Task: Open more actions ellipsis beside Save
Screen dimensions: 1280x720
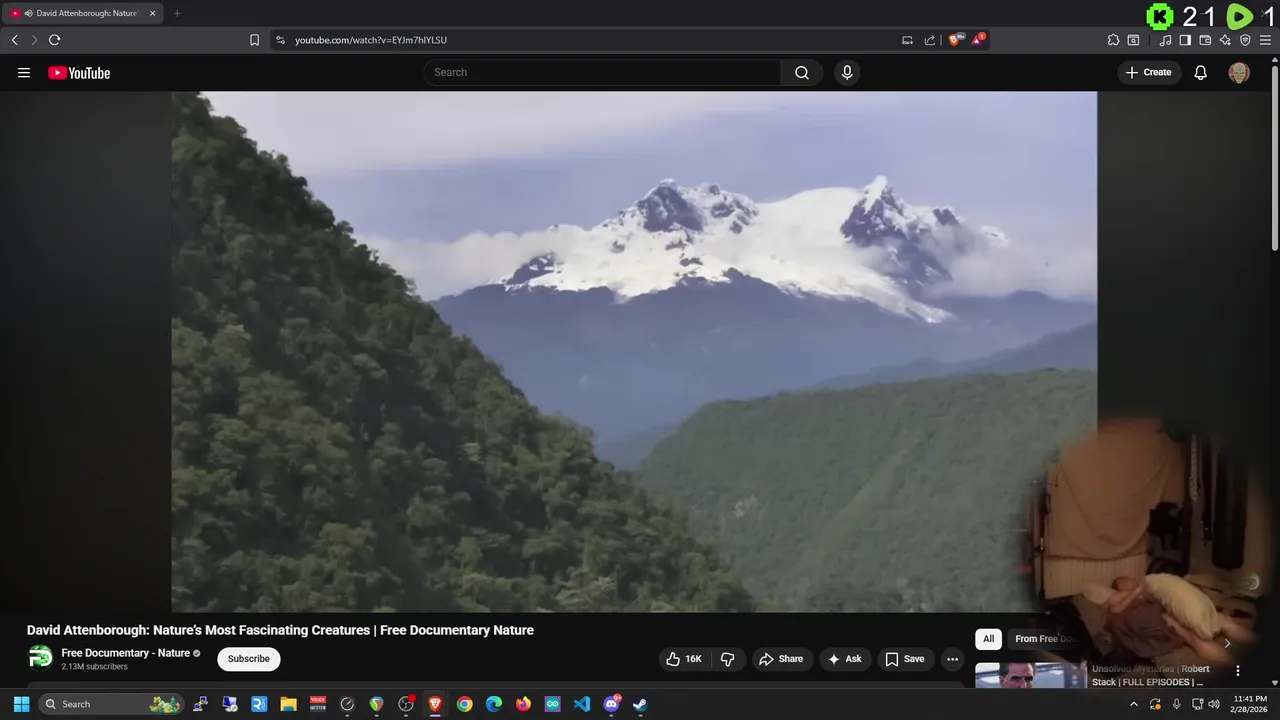Action: pos(952,659)
